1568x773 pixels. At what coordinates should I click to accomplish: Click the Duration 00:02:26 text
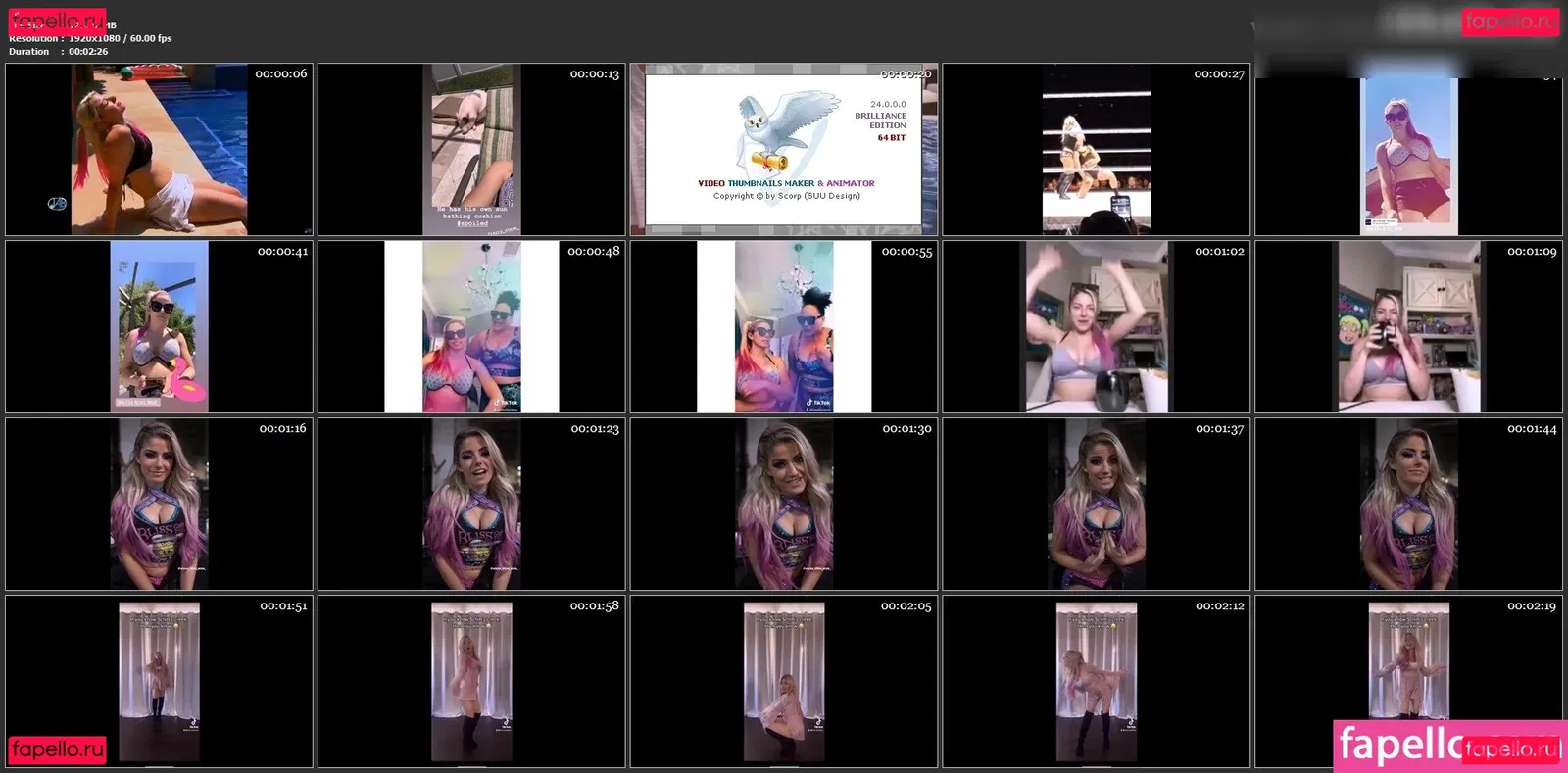58,52
